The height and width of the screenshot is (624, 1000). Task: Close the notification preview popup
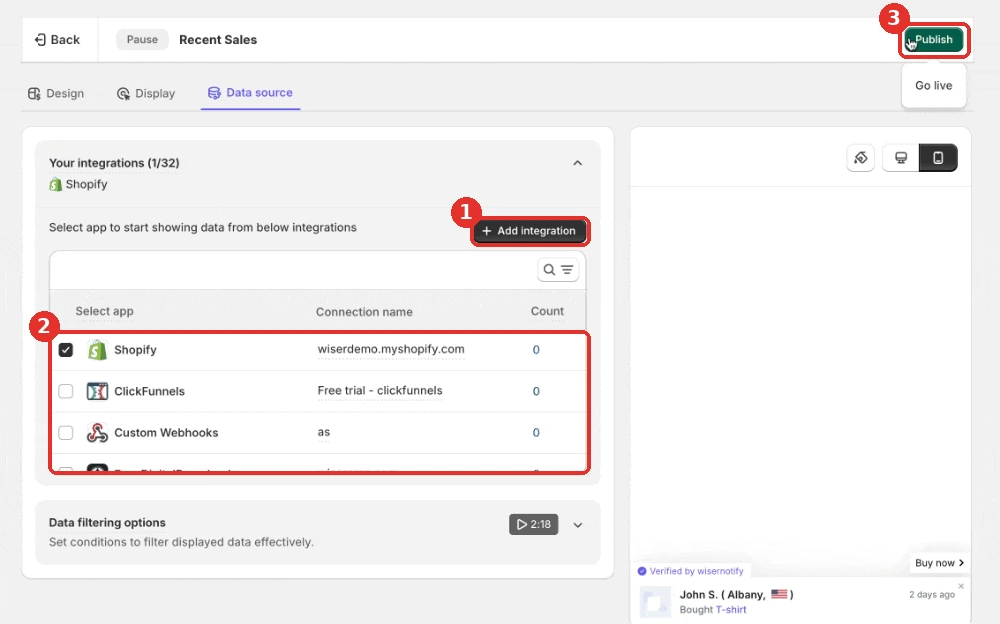[x=961, y=586]
